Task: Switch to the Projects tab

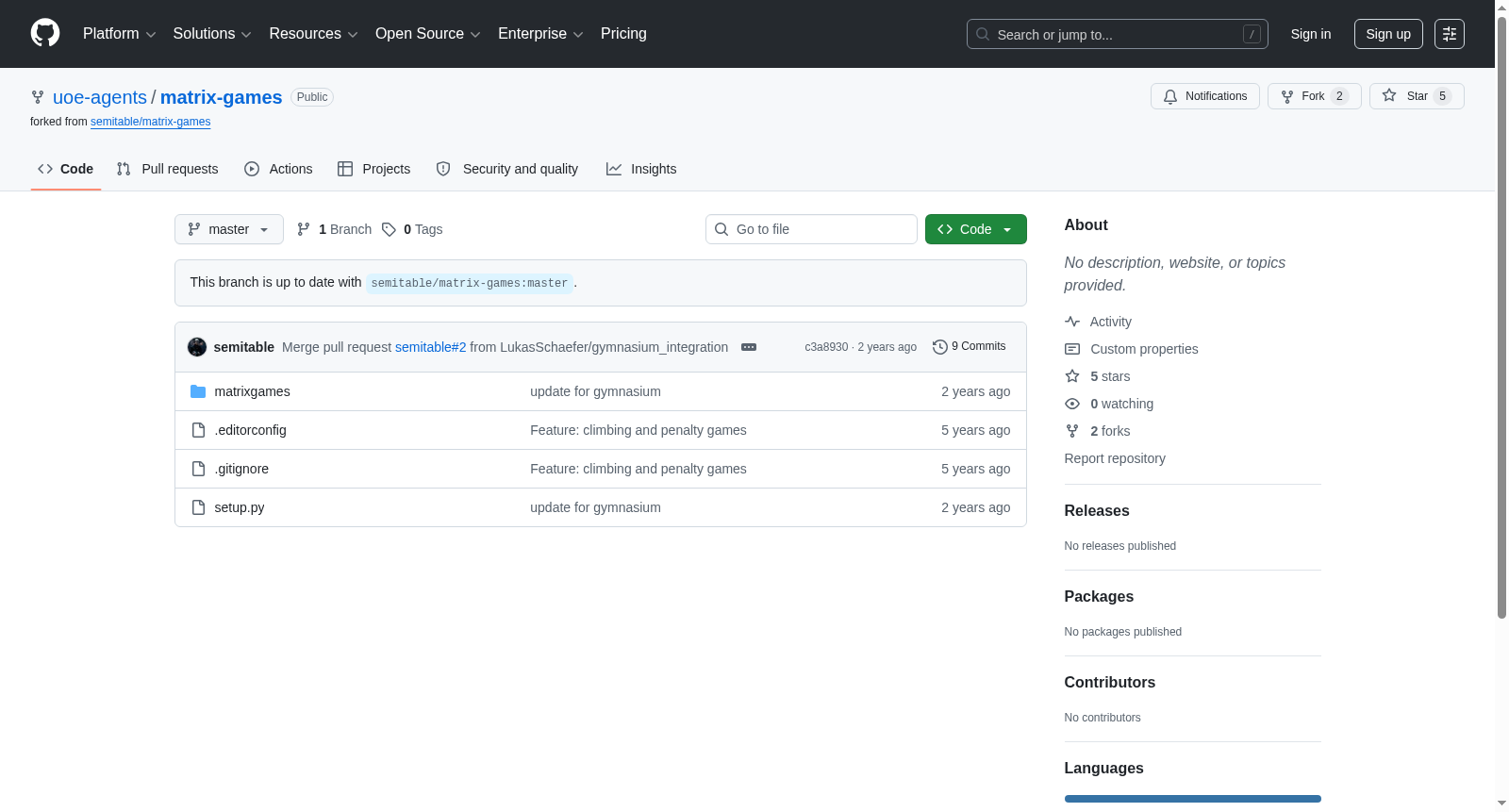Action: pos(374,169)
